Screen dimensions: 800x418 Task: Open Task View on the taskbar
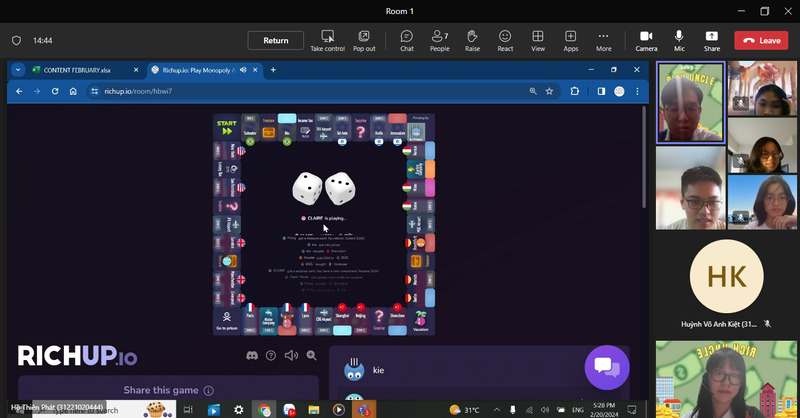[188, 409]
